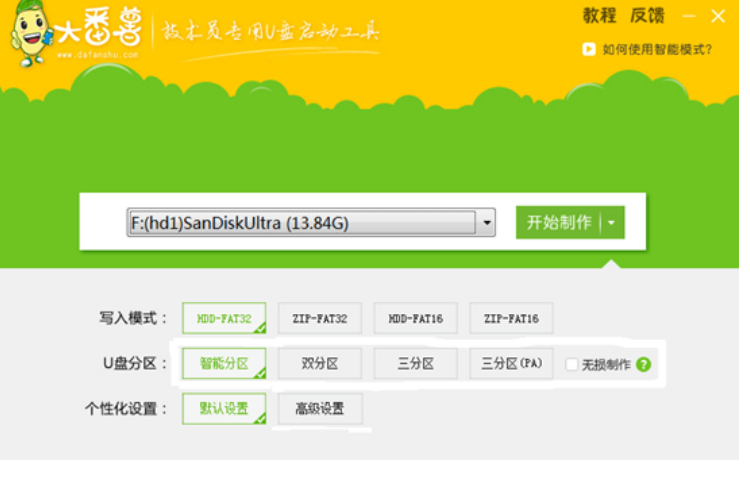Close the 大番薯 window

718,16
